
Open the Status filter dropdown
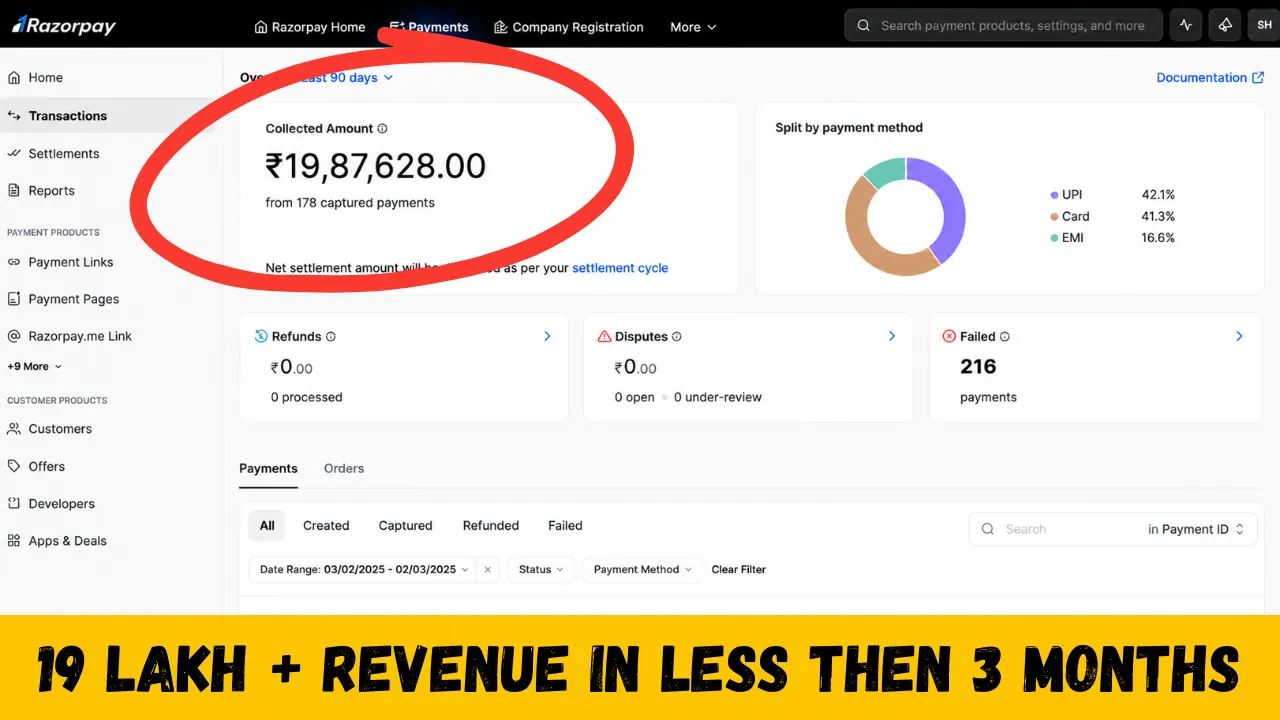tap(541, 570)
